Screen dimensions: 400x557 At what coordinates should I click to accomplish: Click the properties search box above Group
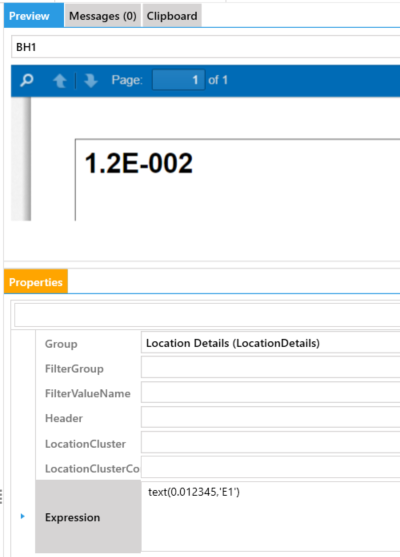[x=207, y=315]
